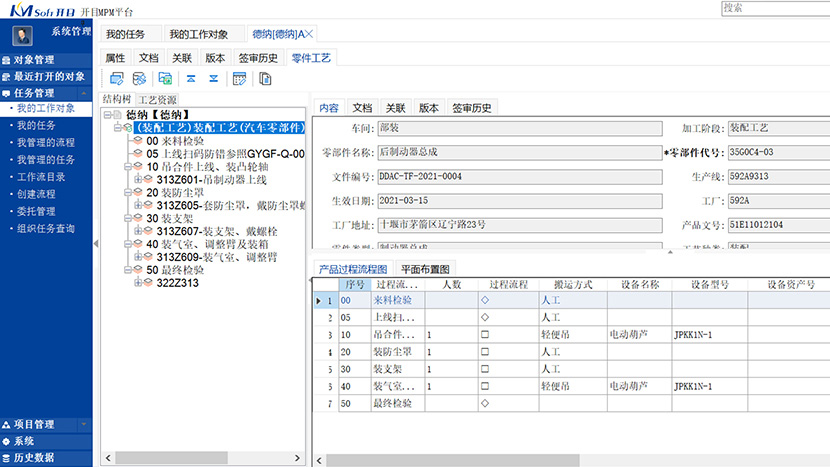Collapse the 任务管理 sidebar section
The image size is (830, 467).
coord(84,92)
